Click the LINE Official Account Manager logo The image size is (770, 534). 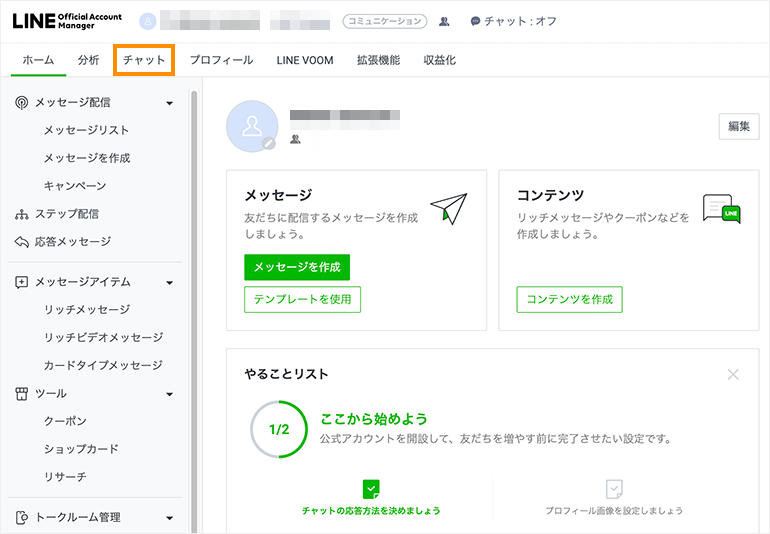pyautogui.click(x=70, y=21)
